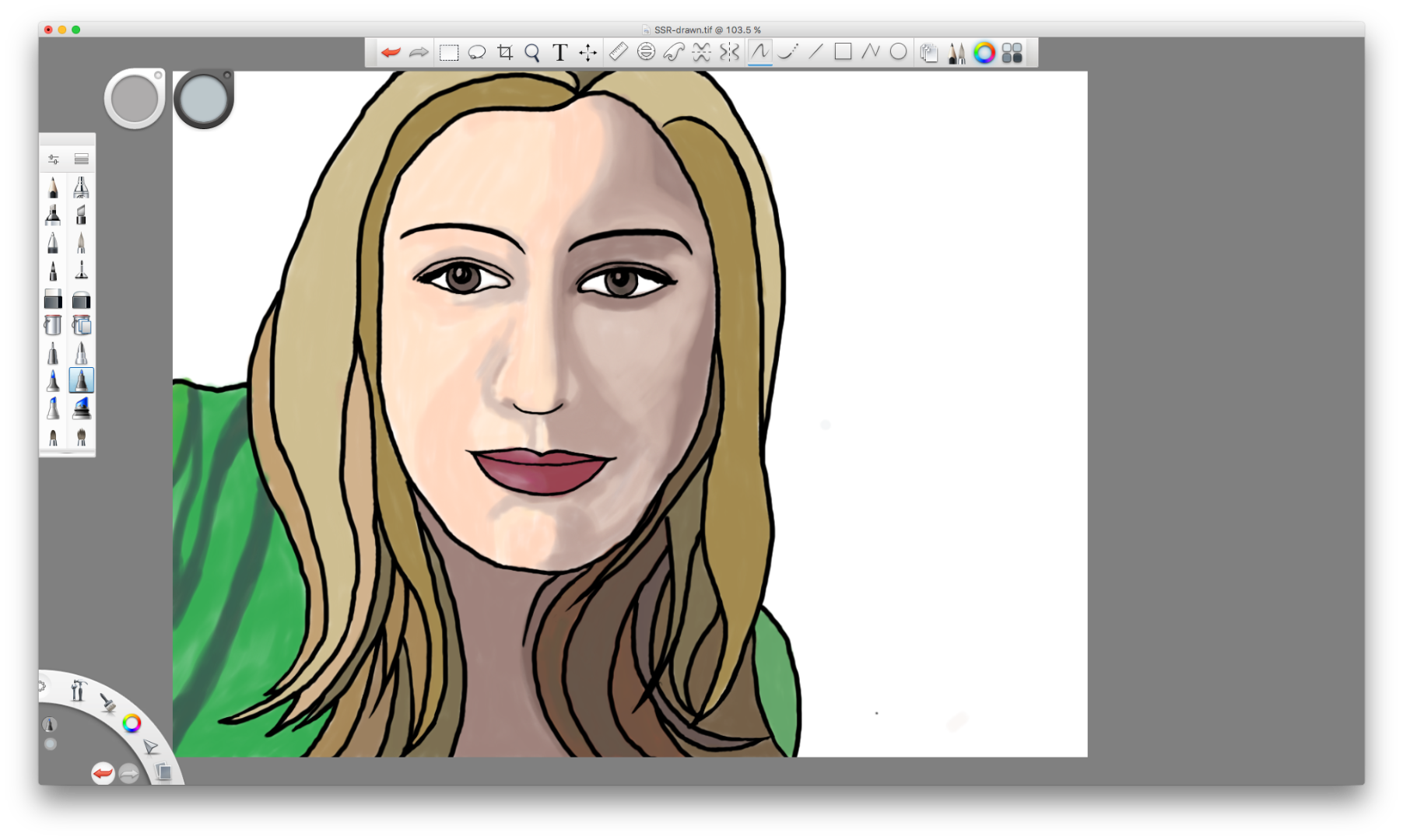Select the fan bristle brush
This screenshot has height=840, width=1403.
(81, 437)
